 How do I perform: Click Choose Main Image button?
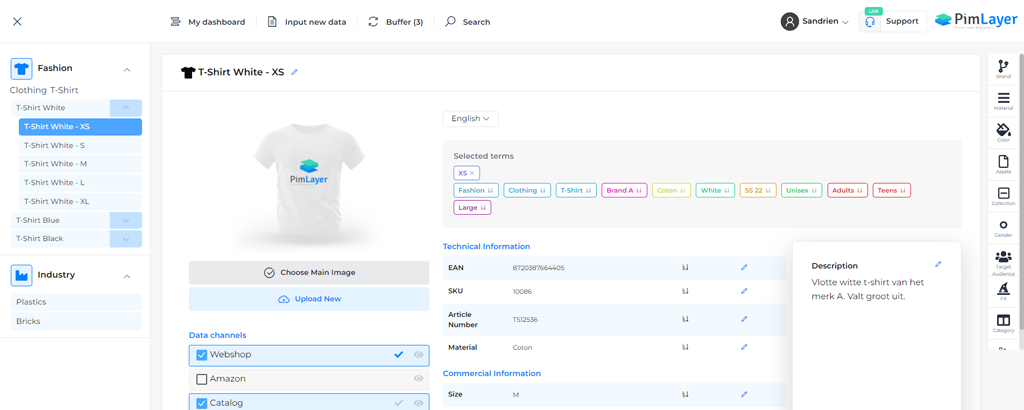coord(309,272)
